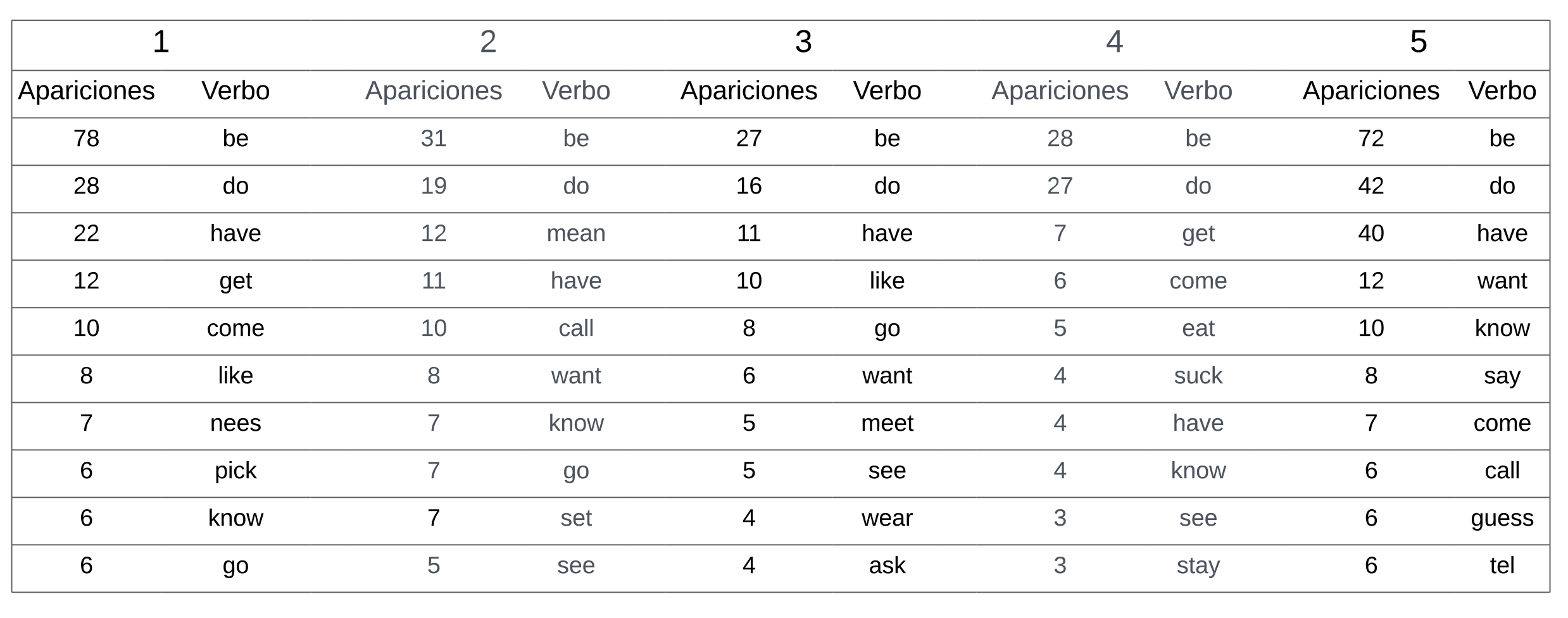Select the 'stay' verb in group 4

point(1198,565)
